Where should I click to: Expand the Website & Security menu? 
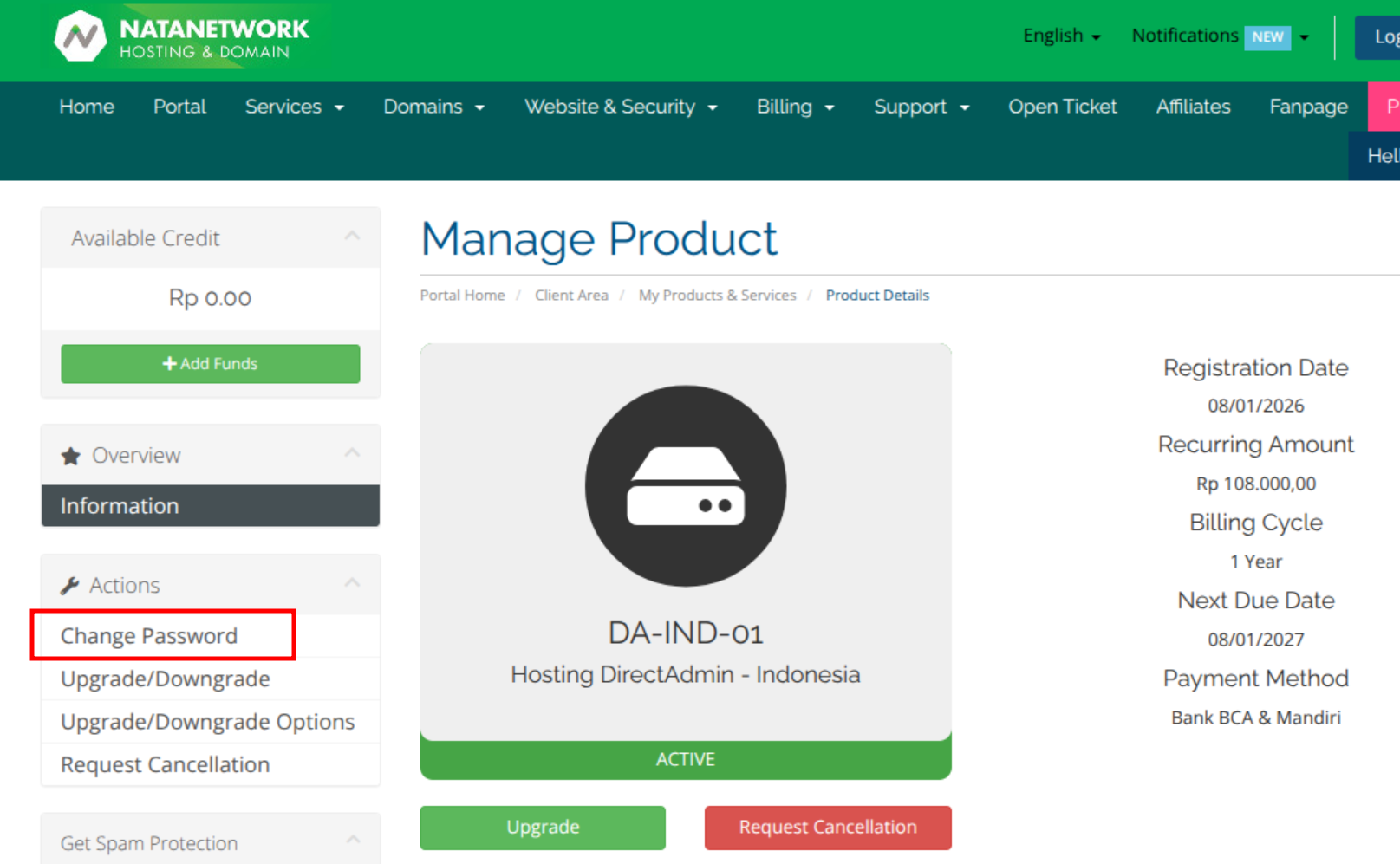(x=621, y=107)
